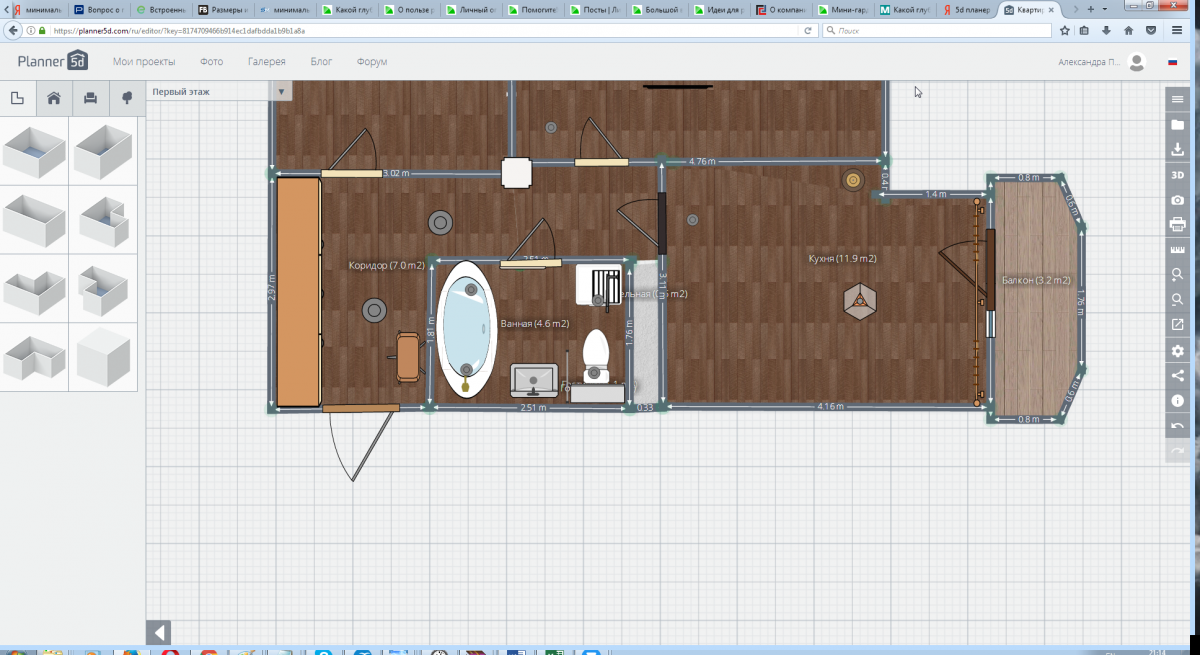Go to the 'Галерея' page
Image resolution: width=1200 pixels, height=655 pixels.
(266, 62)
